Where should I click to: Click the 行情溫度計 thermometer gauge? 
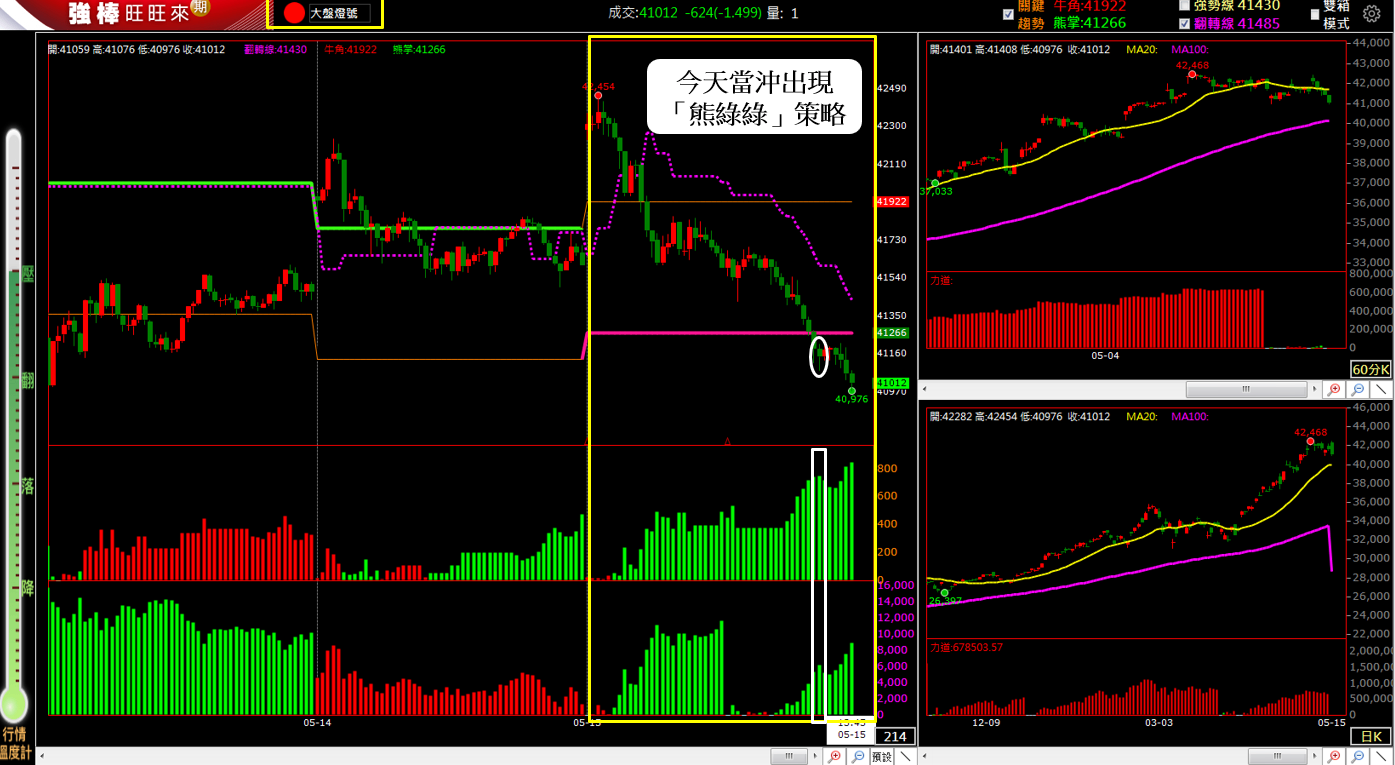14,425
